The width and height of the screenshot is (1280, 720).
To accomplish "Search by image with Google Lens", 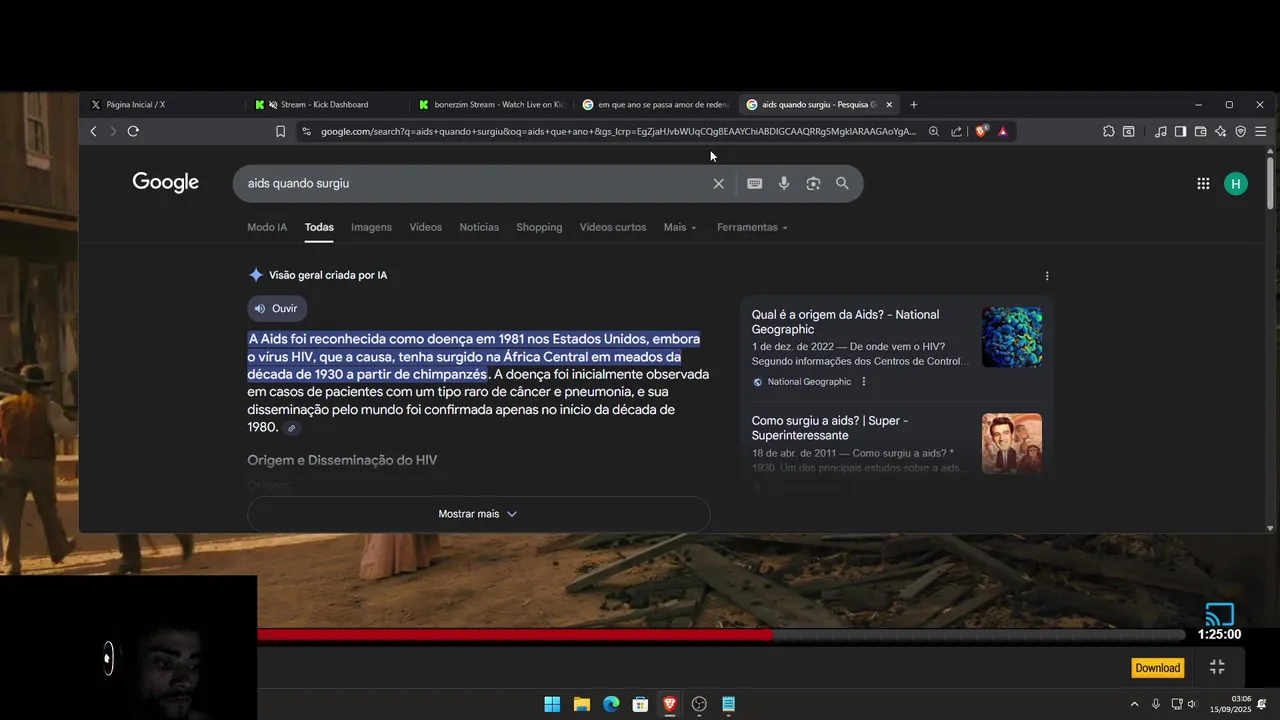I will coord(813,183).
